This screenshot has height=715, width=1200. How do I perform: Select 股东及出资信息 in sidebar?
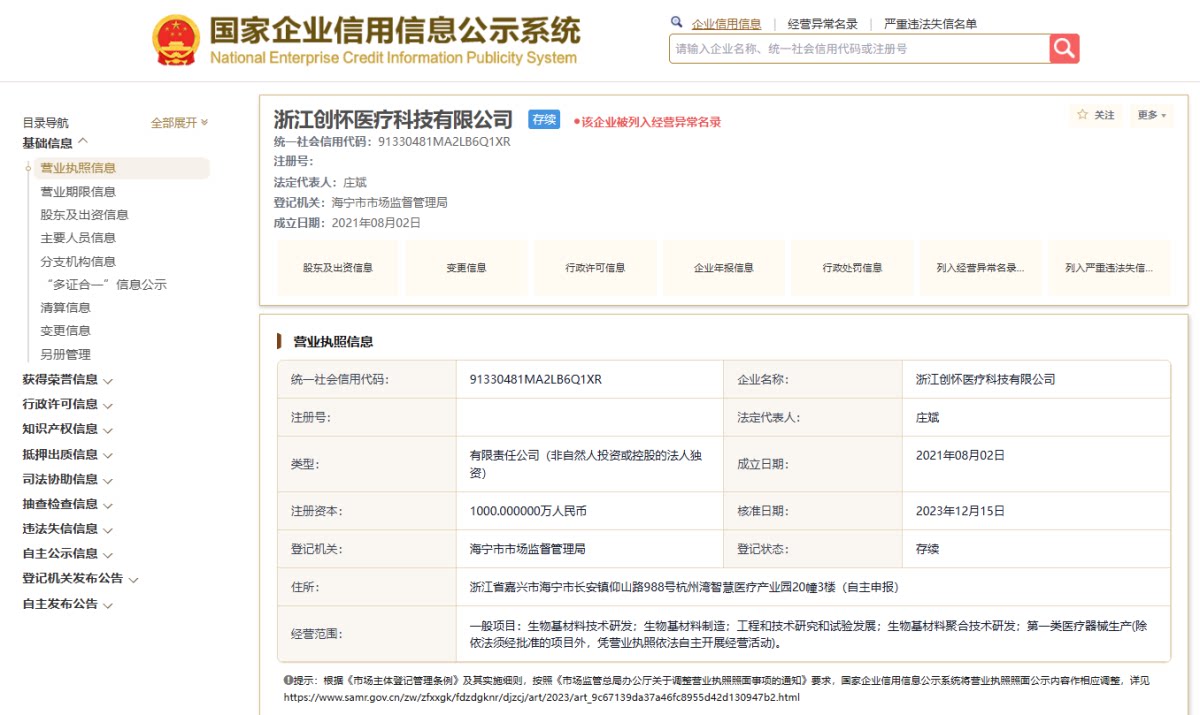84,215
